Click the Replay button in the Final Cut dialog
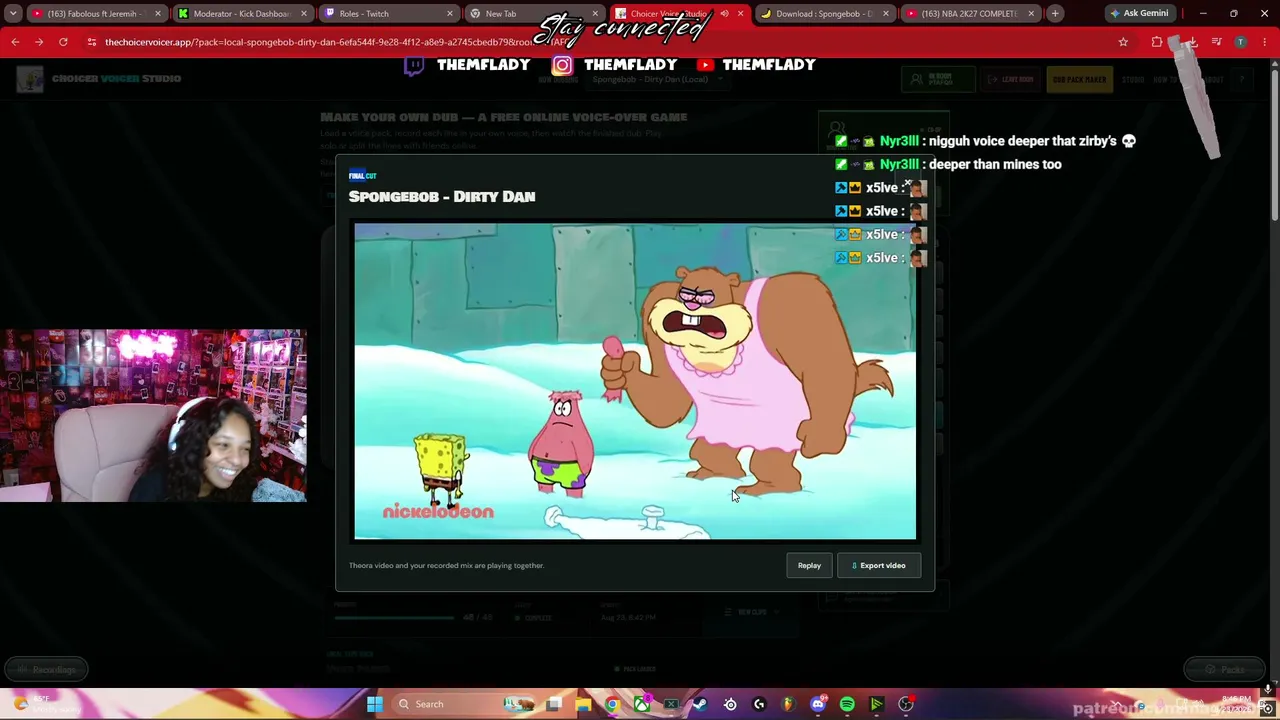 pyautogui.click(x=809, y=566)
